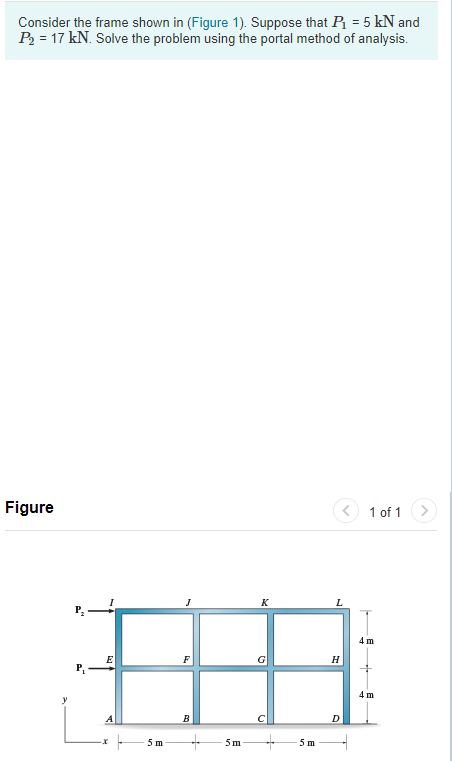Click the 1 of 1 figure counter
The height and width of the screenshot is (761, 452).
pyautogui.click(x=385, y=512)
